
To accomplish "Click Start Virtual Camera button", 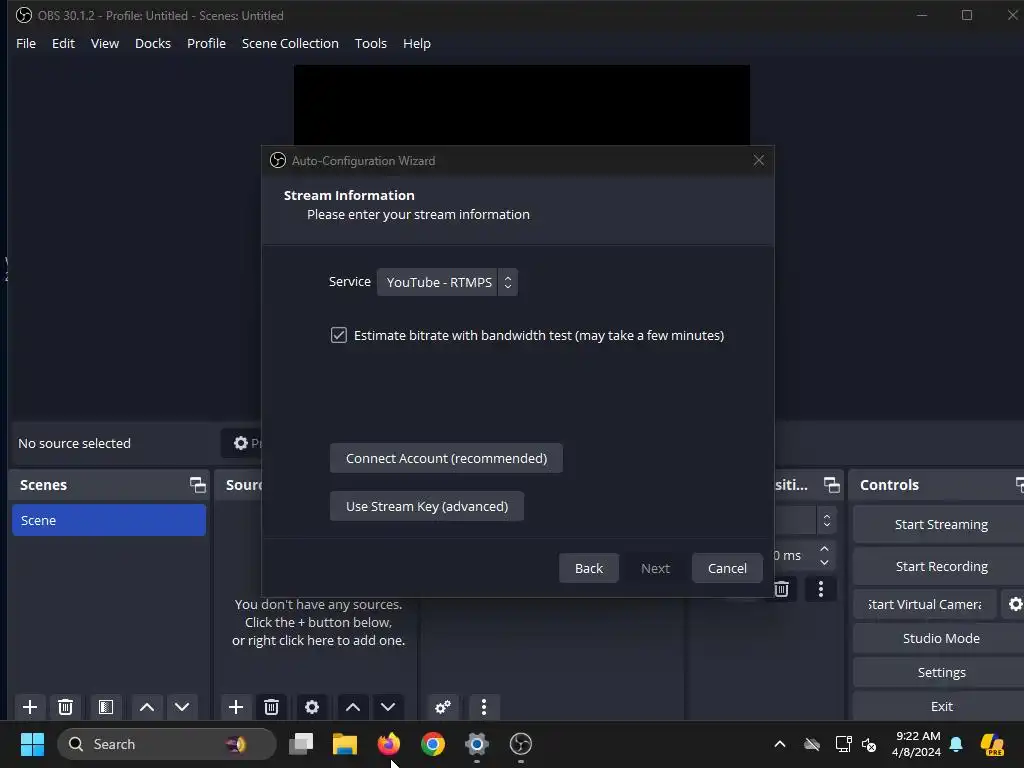I will [x=925, y=604].
